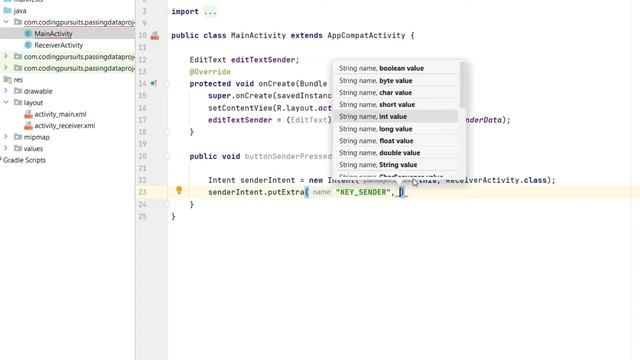Select Gradle Scripts in the project tree
This screenshot has width=640, height=360.
click(x=24, y=160)
